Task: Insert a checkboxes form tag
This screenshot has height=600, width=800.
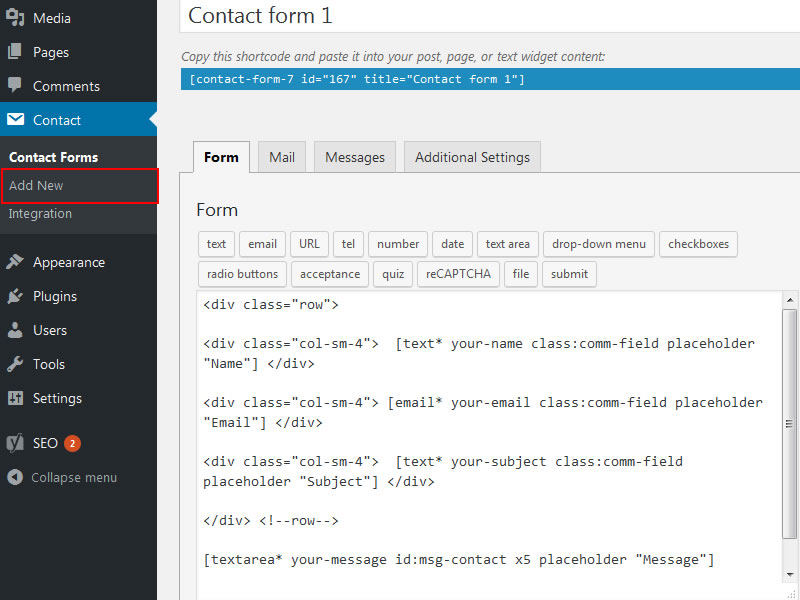Action: coord(698,244)
